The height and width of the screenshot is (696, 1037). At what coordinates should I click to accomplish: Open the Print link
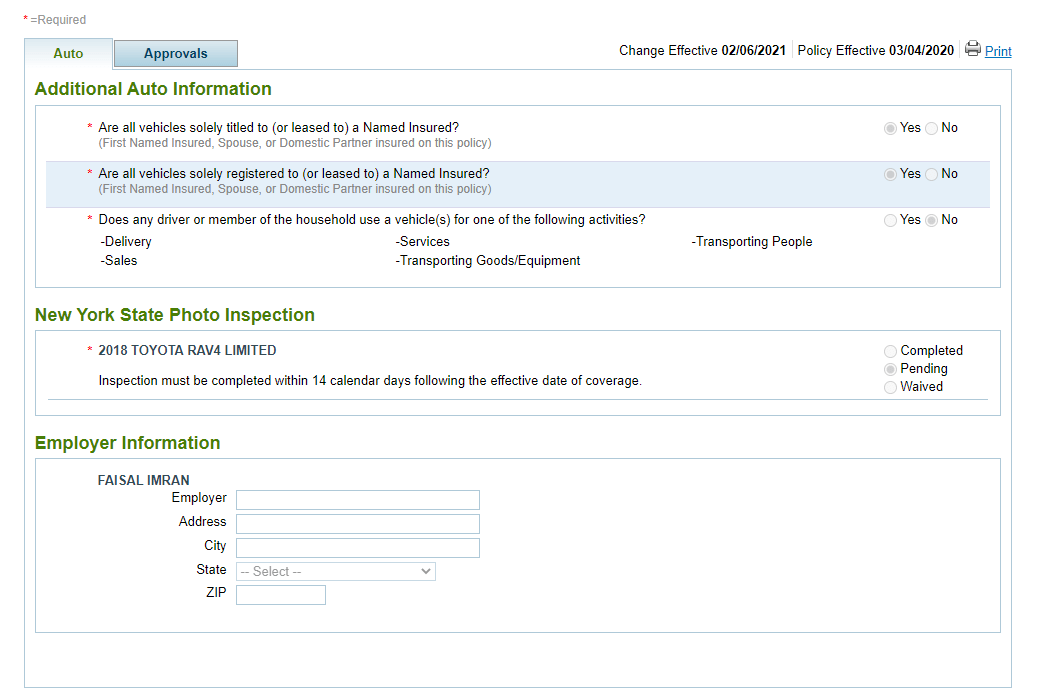coord(998,52)
